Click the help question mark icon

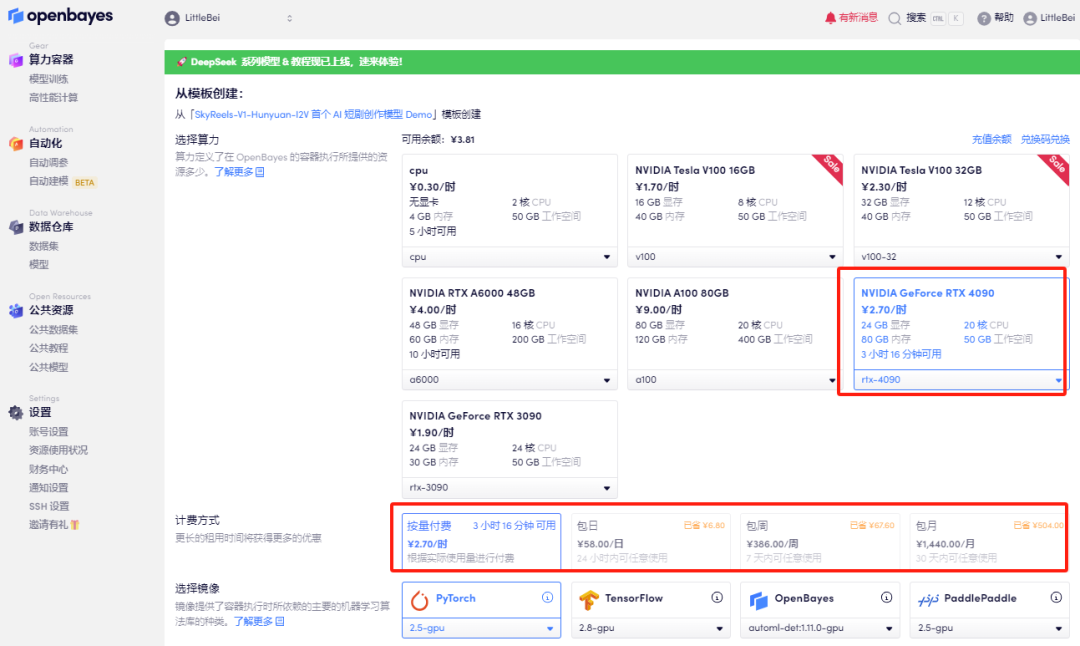point(984,19)
